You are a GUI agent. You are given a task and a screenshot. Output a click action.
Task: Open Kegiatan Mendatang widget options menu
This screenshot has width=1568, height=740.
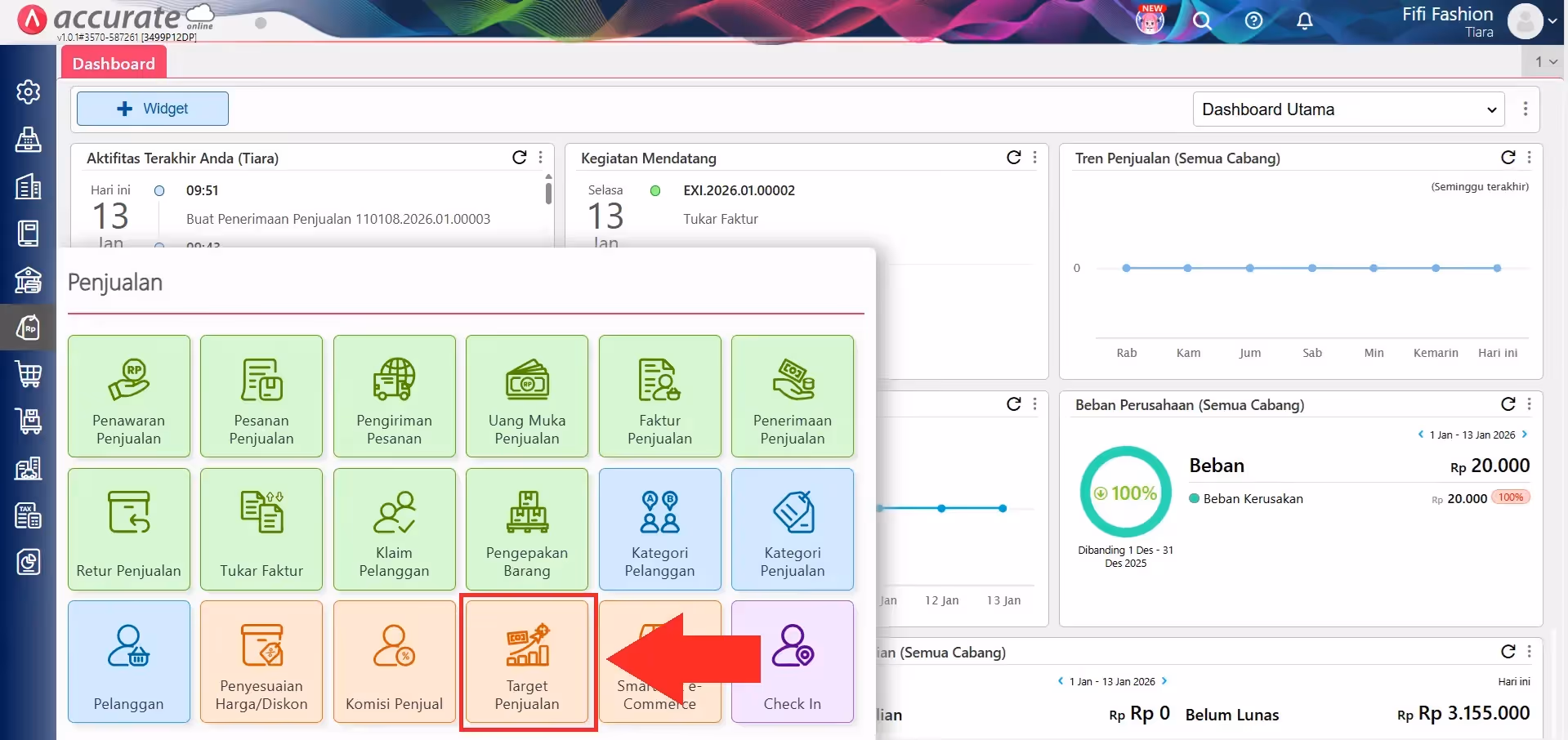(1035, 158)
